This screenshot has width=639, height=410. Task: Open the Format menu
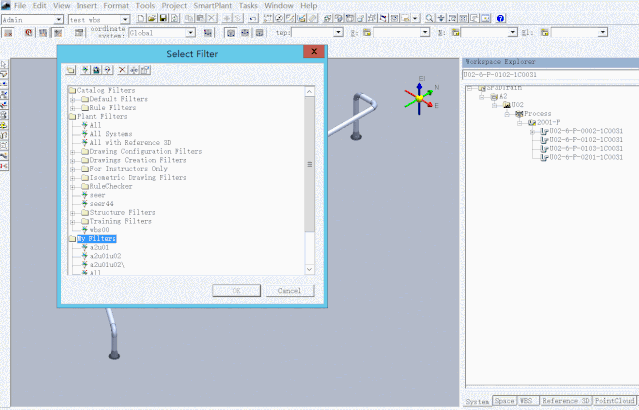(x=116, y=6)
